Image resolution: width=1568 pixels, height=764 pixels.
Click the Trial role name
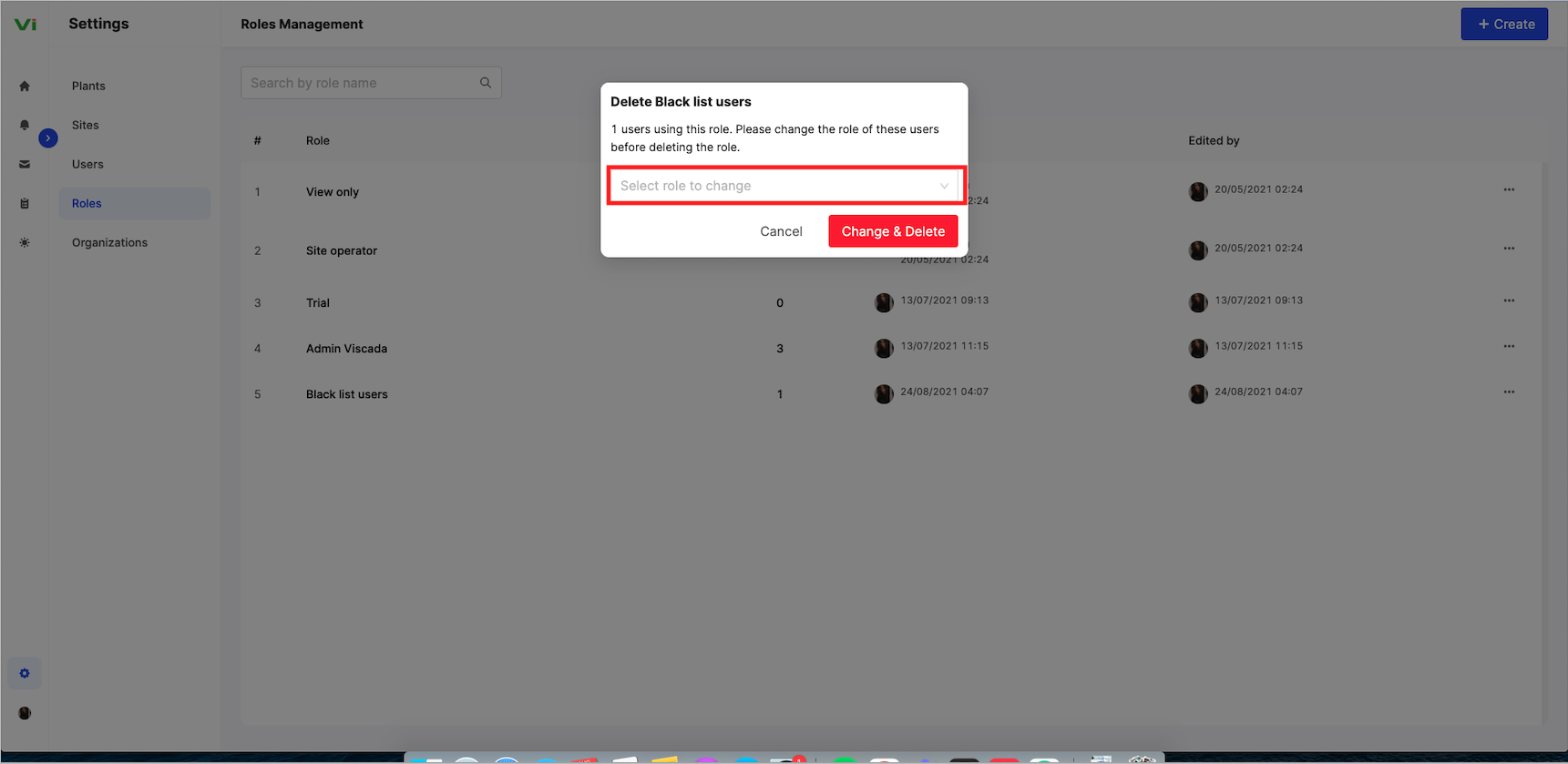tap(318, 303)
